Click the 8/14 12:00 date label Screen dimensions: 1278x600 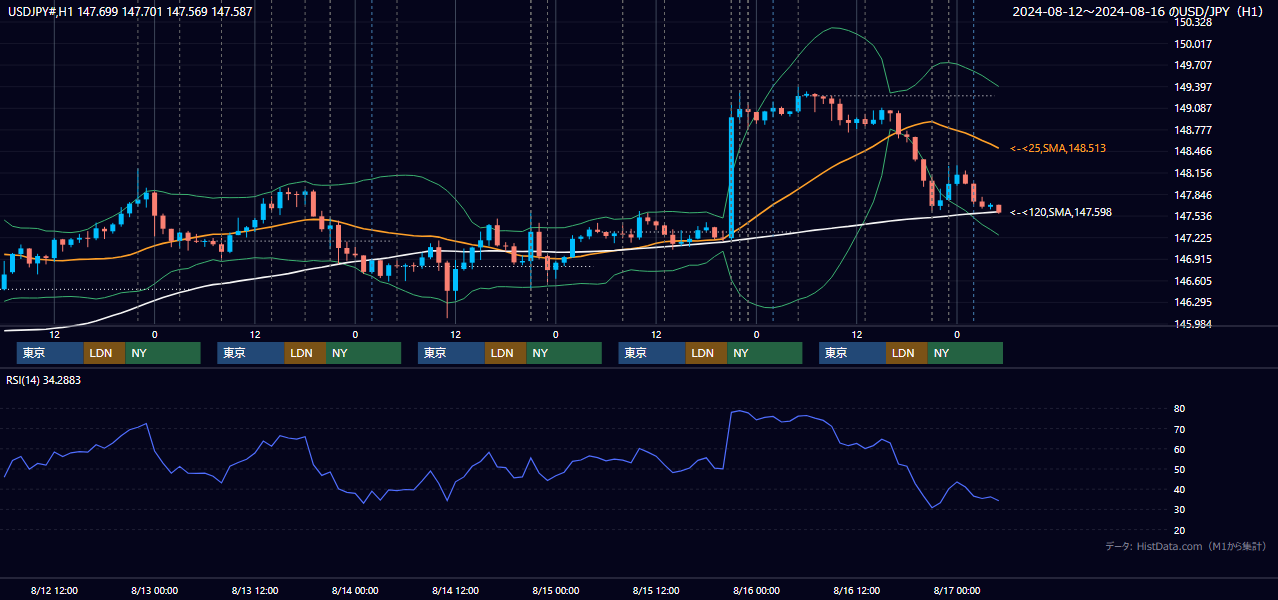[456, 591]
